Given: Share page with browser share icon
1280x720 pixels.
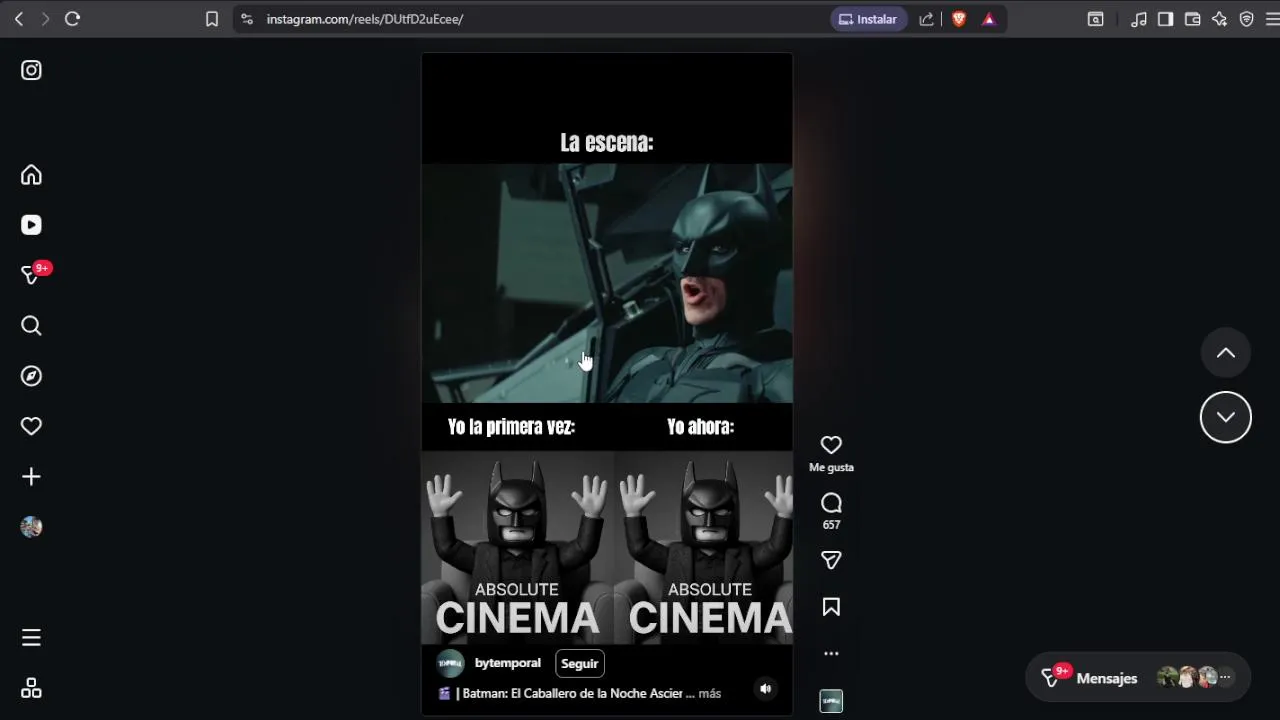Looking at the screenshot, I should [927, 19].
